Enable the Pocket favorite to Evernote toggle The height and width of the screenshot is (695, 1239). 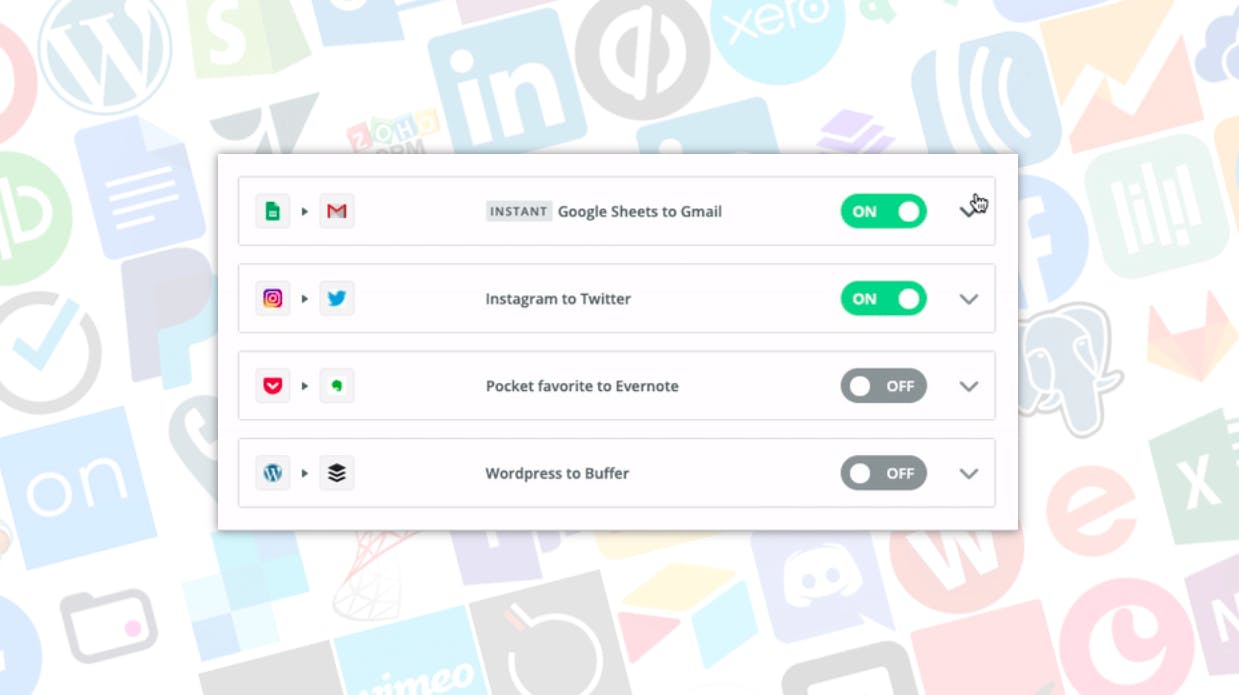(x=883, y=386)
